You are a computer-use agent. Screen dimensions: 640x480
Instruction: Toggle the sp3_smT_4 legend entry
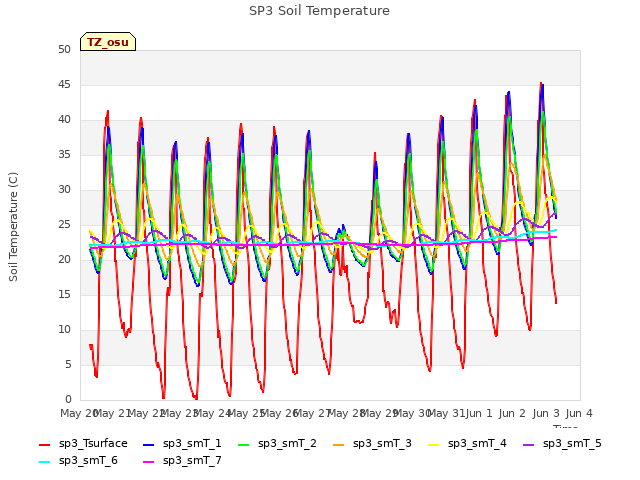[x=467, y=444]
